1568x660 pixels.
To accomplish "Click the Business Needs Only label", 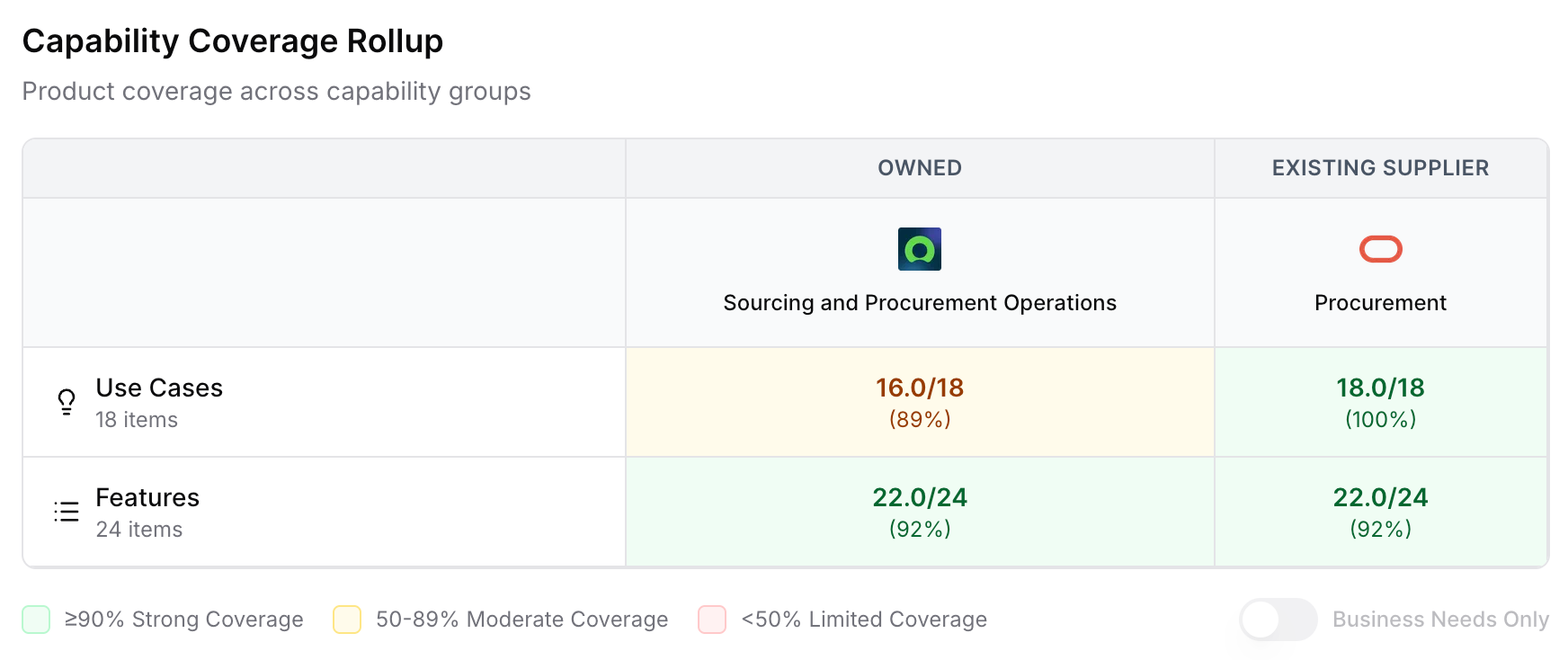I will pyautogui.click(x=1440, y=620).
